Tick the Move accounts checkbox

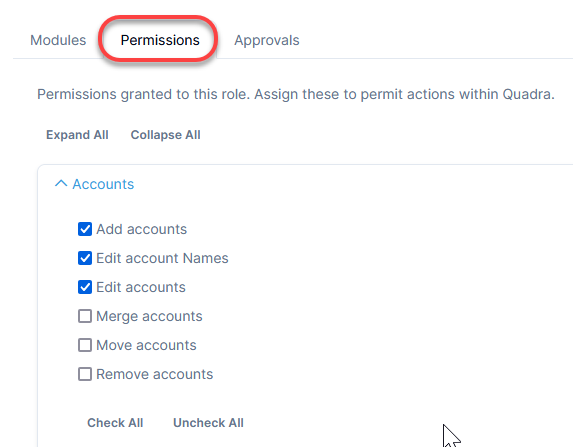[85, 345]
